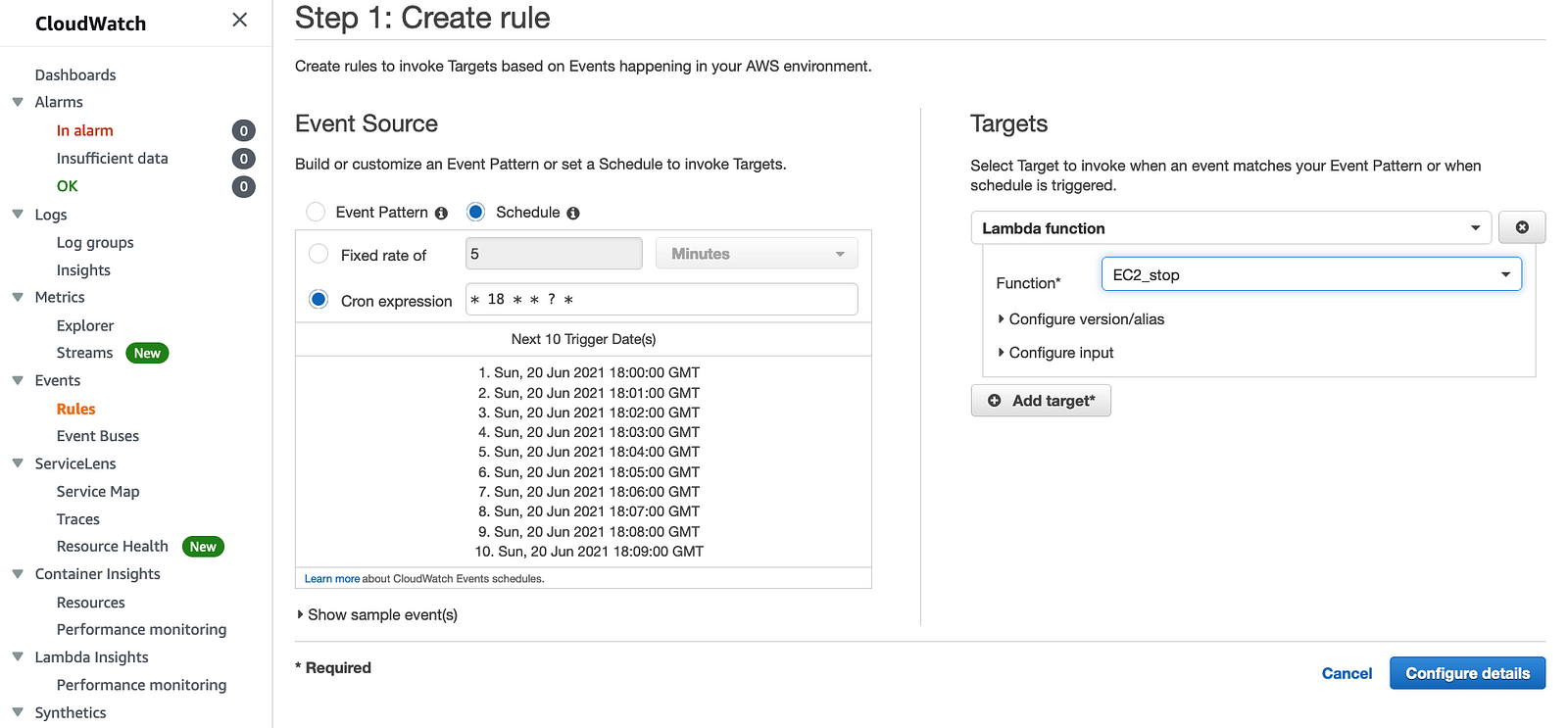The width and height of the screenshot is (1568, 728).
Task: Click the first trigger date 18:00:00 GMT
Action: click(x=589, y=373)
